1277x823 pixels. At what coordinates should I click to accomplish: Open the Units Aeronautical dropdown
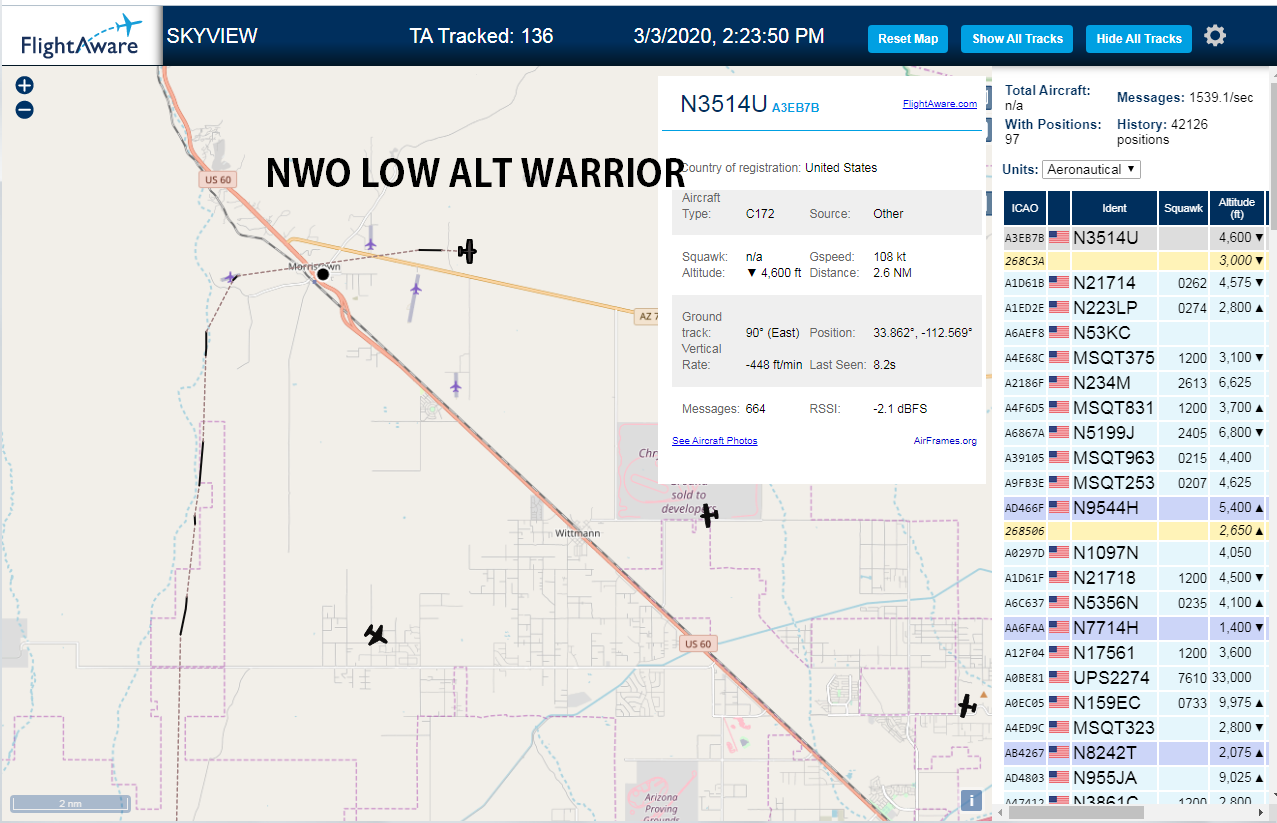(1091, 170)
